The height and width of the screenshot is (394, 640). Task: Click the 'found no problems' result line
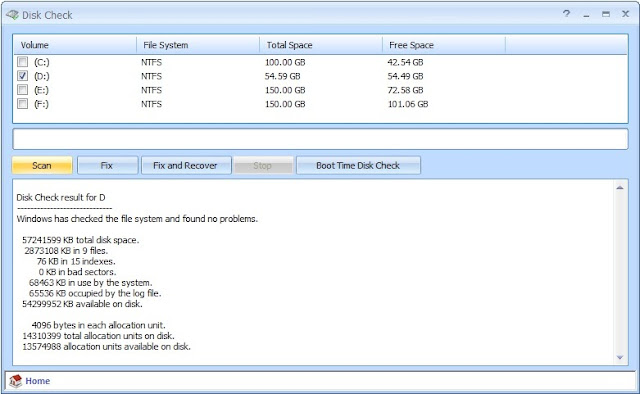[x=137, y=219]
